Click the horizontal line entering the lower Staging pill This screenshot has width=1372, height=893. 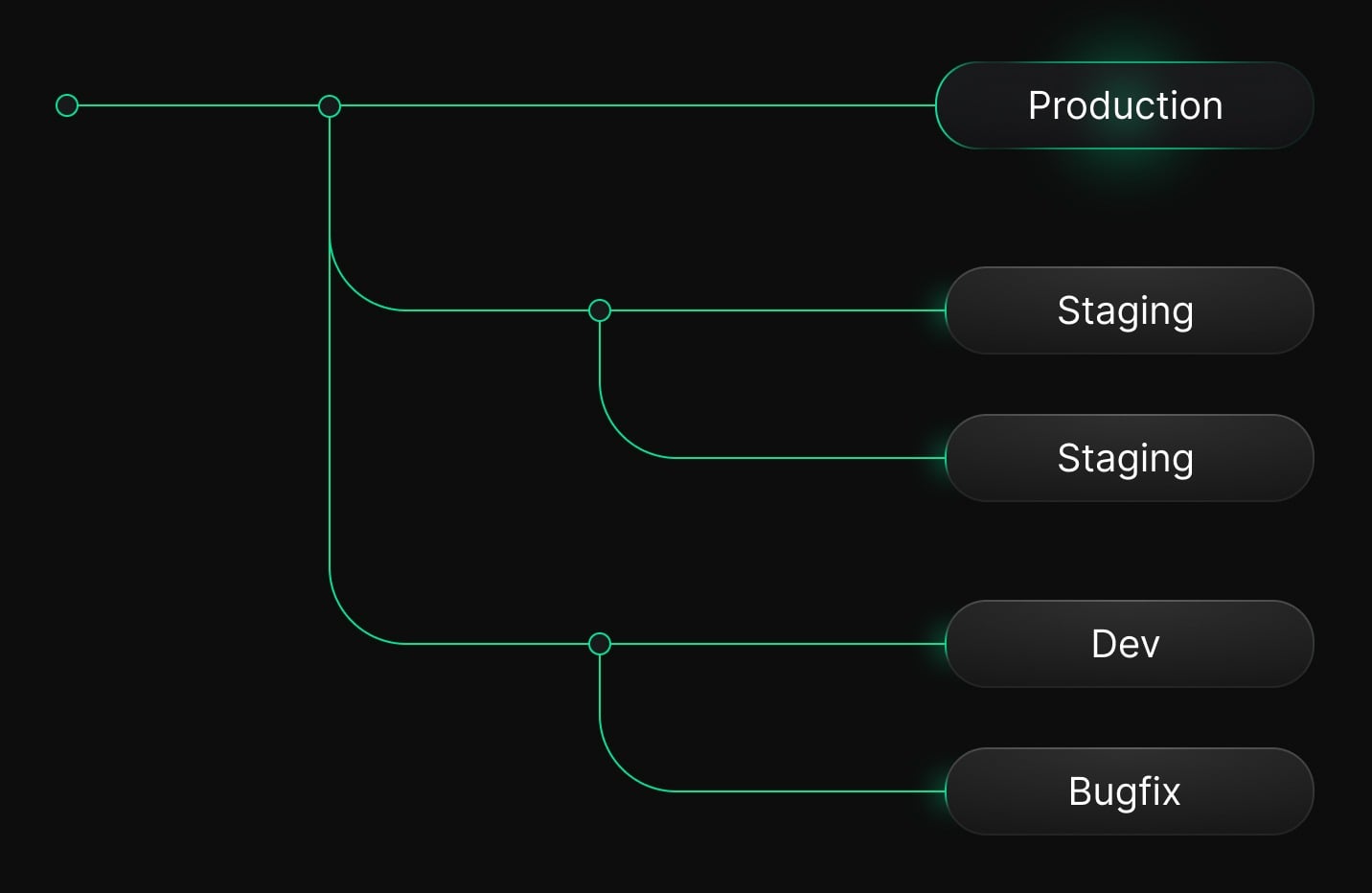click(805, 458)
